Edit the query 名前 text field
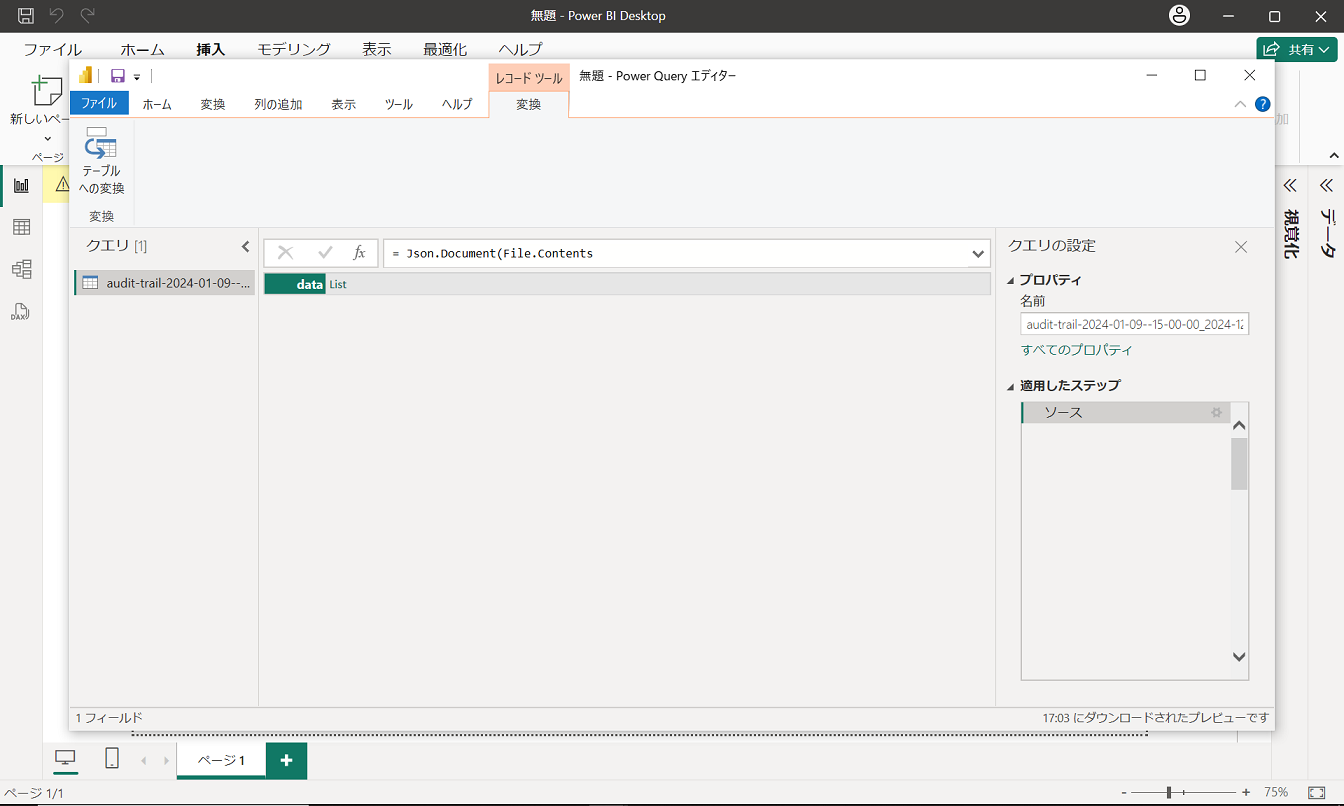This screenshot has height=806, width=1344. click(x=1135, y=324)
